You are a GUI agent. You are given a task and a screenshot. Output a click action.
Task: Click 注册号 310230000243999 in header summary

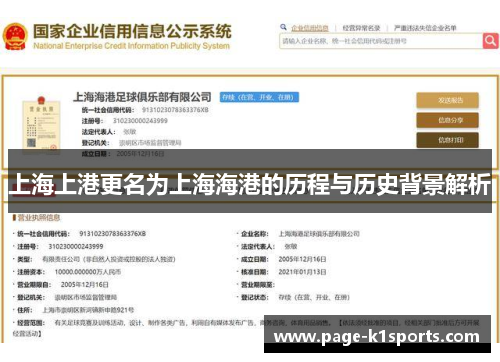tap(140, 121)
